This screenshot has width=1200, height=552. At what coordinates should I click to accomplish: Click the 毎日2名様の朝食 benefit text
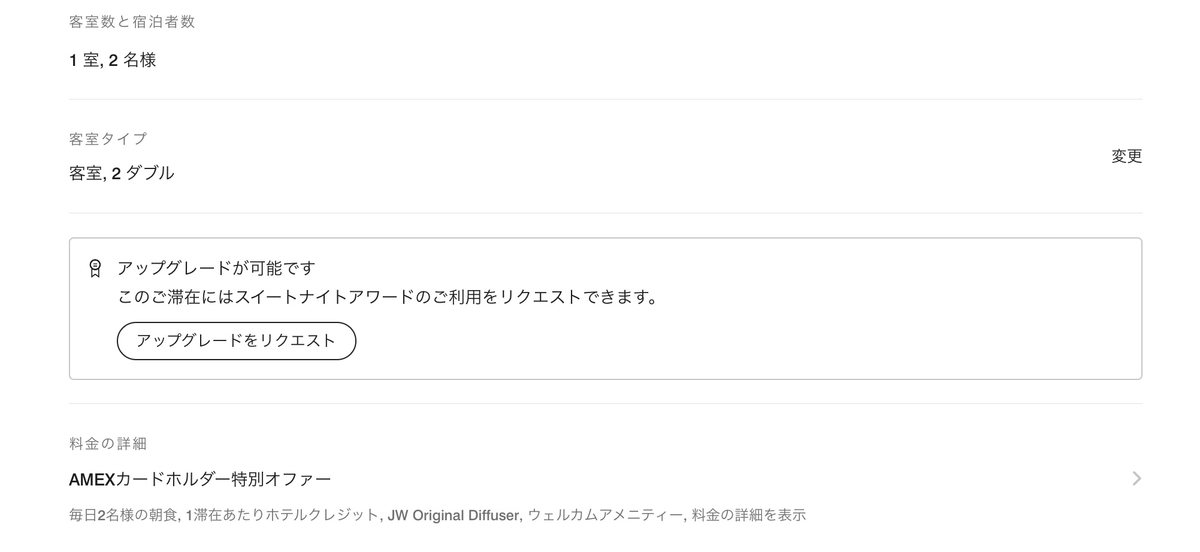click(123, 516)
